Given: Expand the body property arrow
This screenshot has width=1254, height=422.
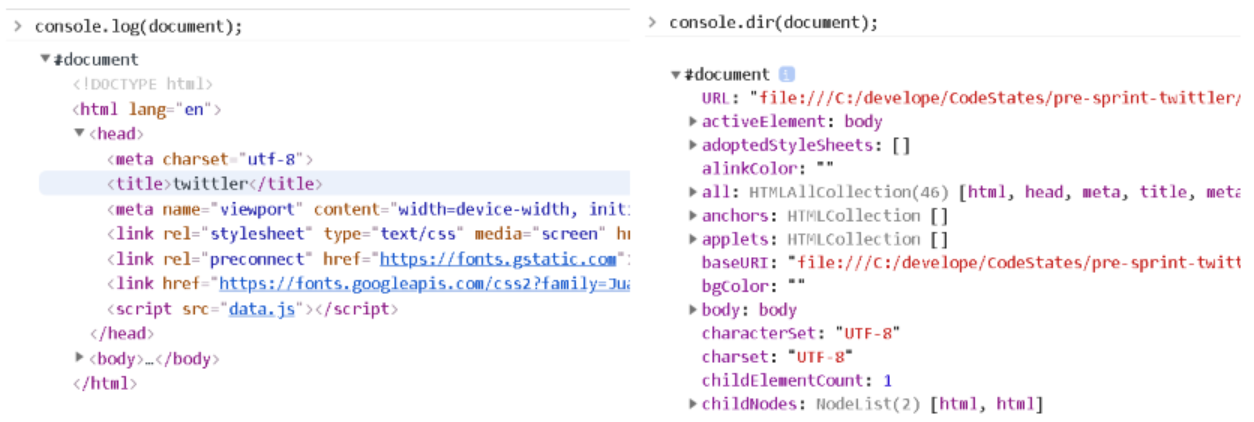Looking at the screenshot, I should coord(693,310).
